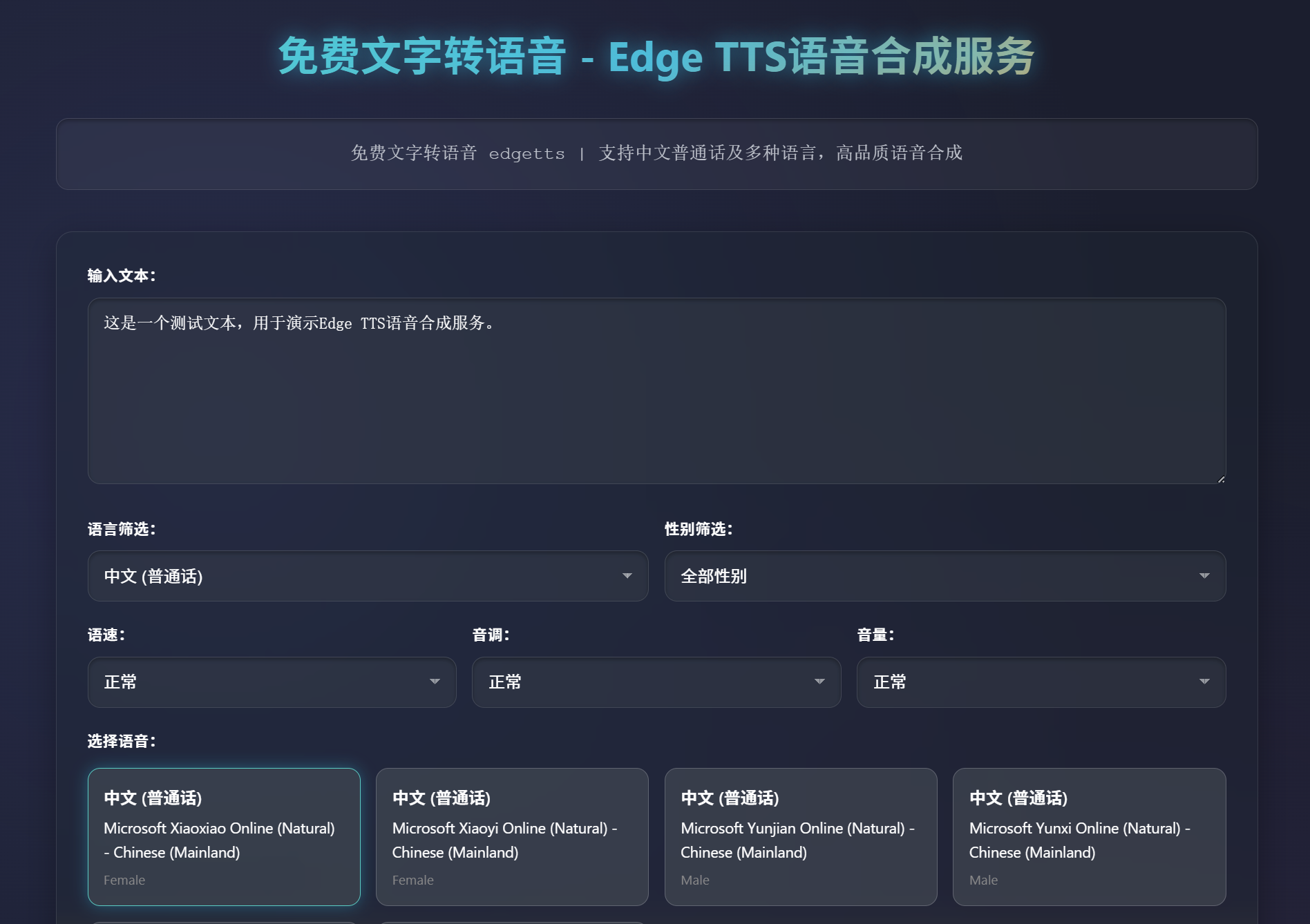
Task: Select the Microsoft Xiaoxiao voice card
Action: point(224,837)
